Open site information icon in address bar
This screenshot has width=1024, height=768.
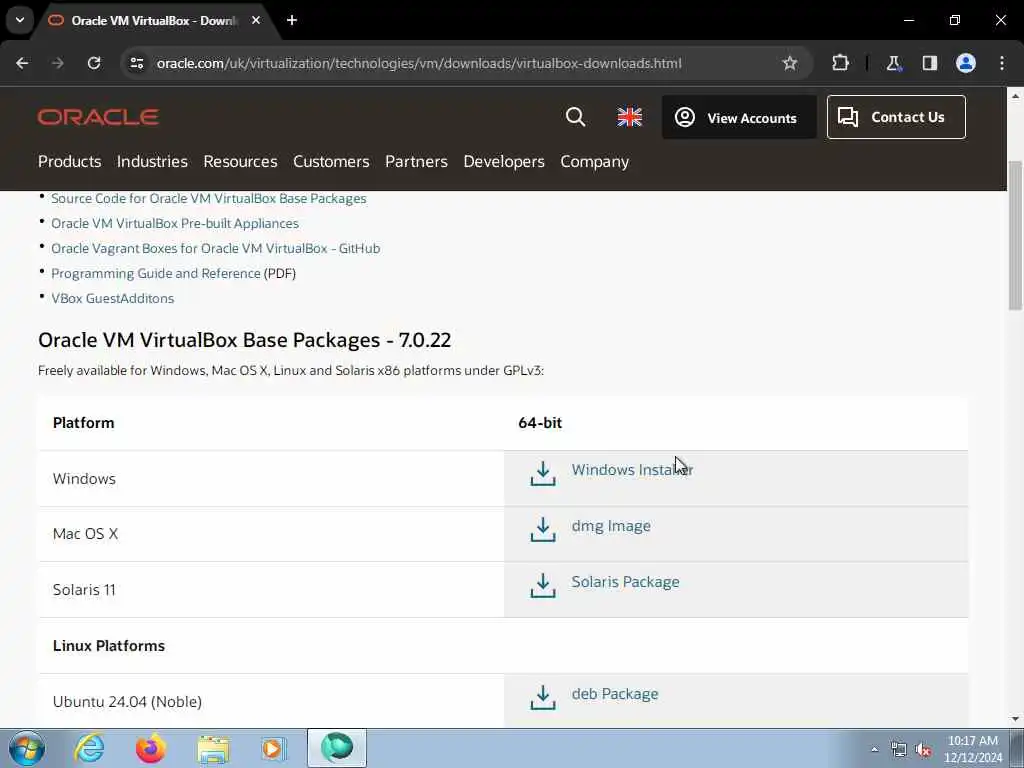pyautogui.click(x=136, y=63)
